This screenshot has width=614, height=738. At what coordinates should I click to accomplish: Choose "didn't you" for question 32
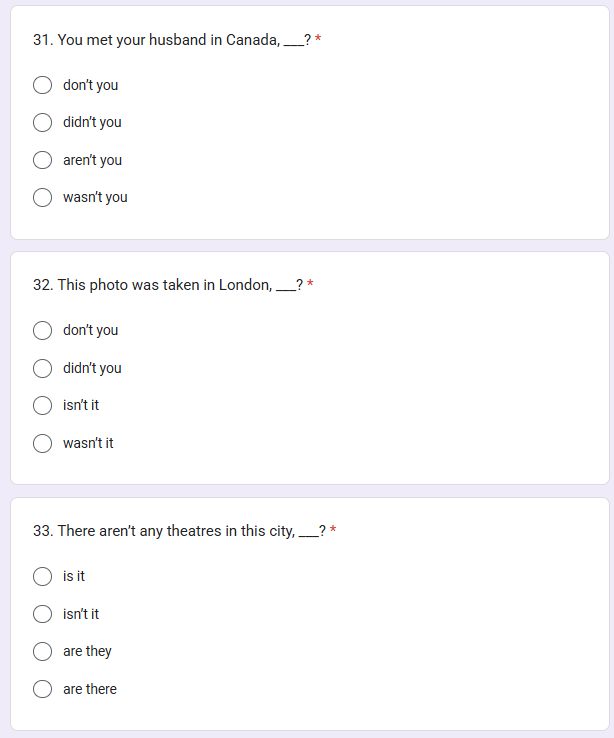pyautogui.click(x=42, y=368)
